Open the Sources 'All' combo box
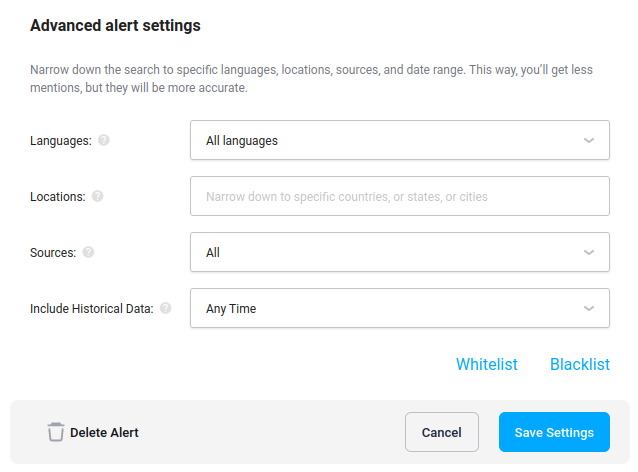 coord(400,252)
